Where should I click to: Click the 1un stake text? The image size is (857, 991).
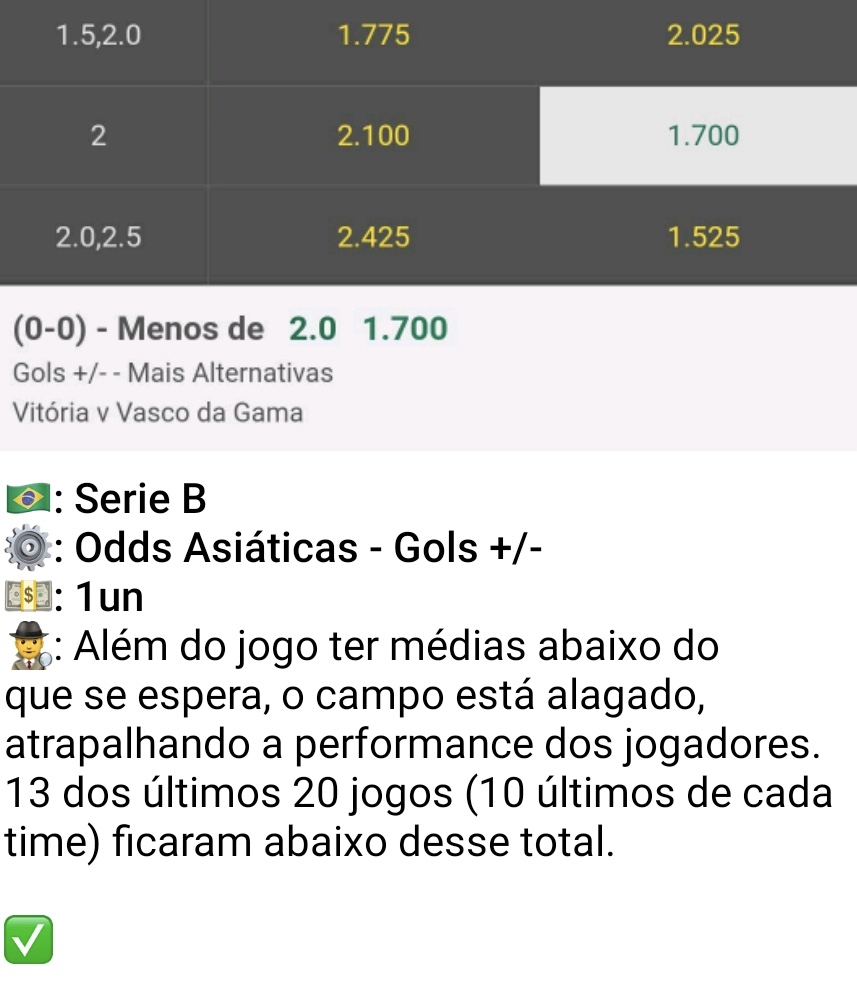109,597
